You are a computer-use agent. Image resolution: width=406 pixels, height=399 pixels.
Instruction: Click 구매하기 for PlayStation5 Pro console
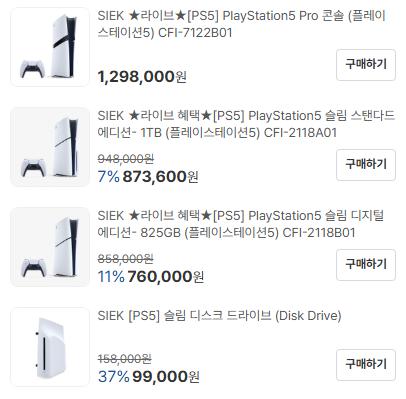click(x=366, y=65)
